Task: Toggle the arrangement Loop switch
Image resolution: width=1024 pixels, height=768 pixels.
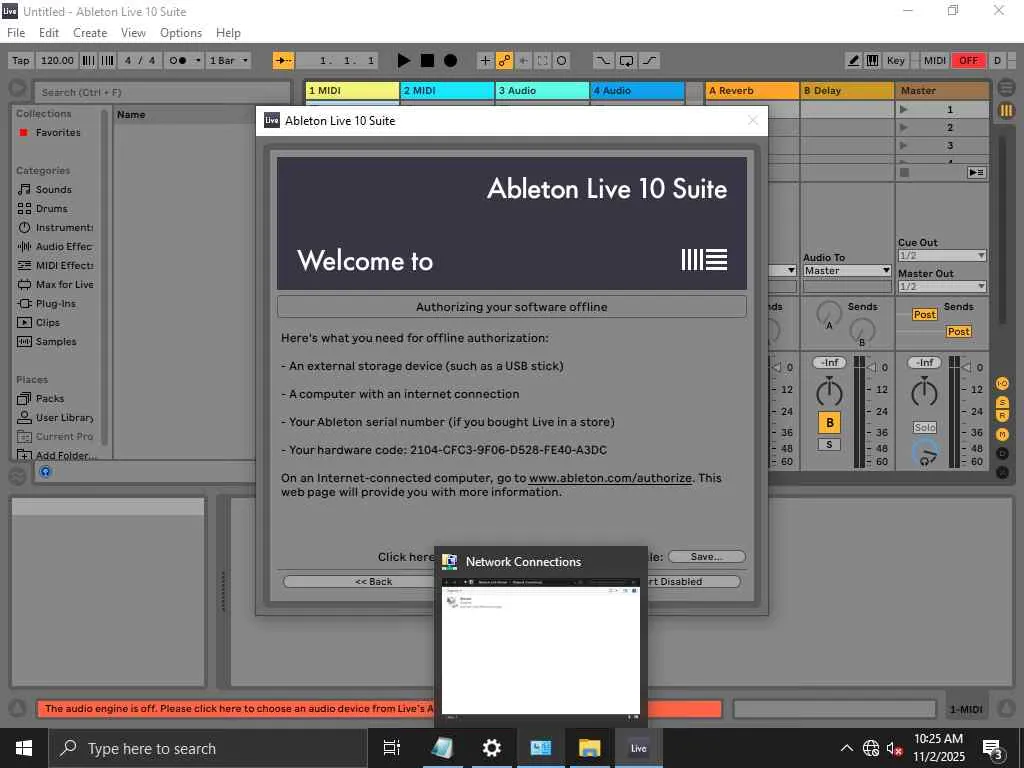Action: (626, 61)
